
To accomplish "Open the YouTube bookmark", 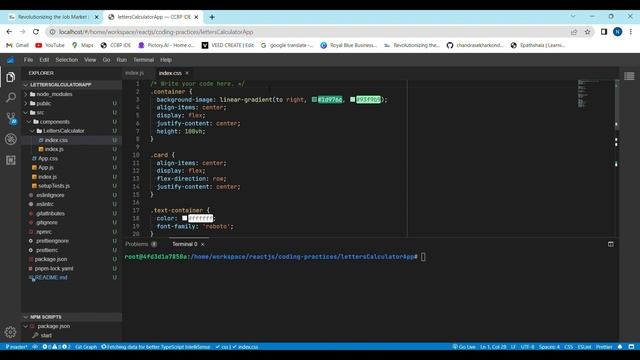I will tap(50, 45).
